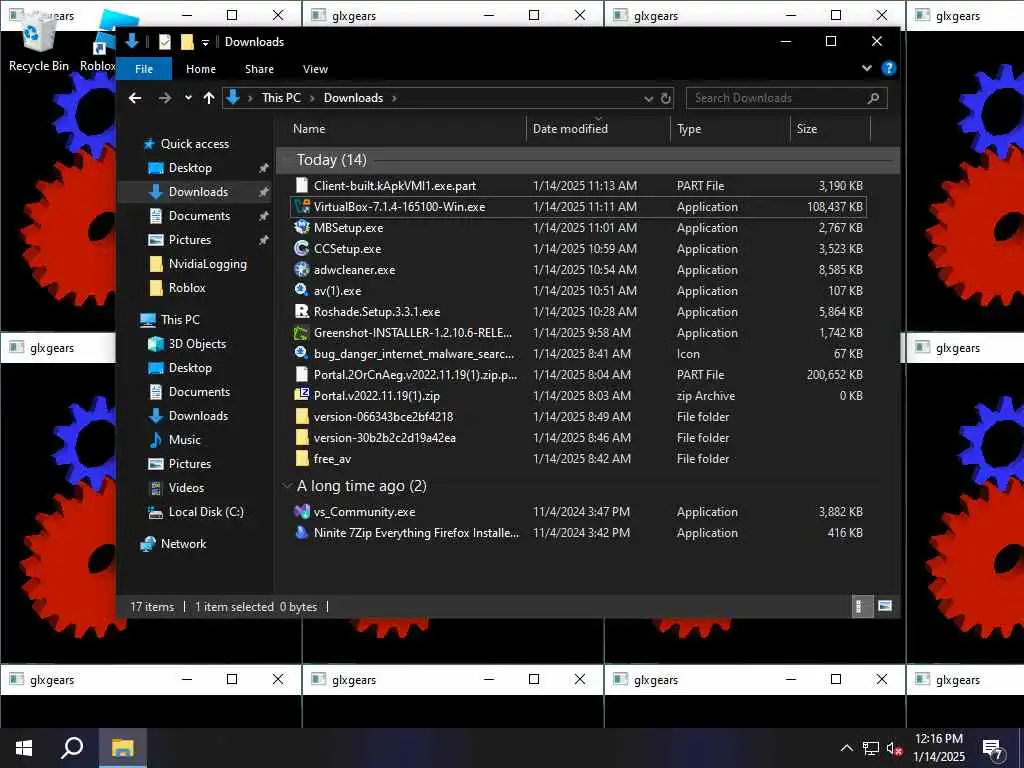Select the bug_danger_internet_malware icon file
Viewport: 1024px width, 768px height.
[x=302, y=353]
